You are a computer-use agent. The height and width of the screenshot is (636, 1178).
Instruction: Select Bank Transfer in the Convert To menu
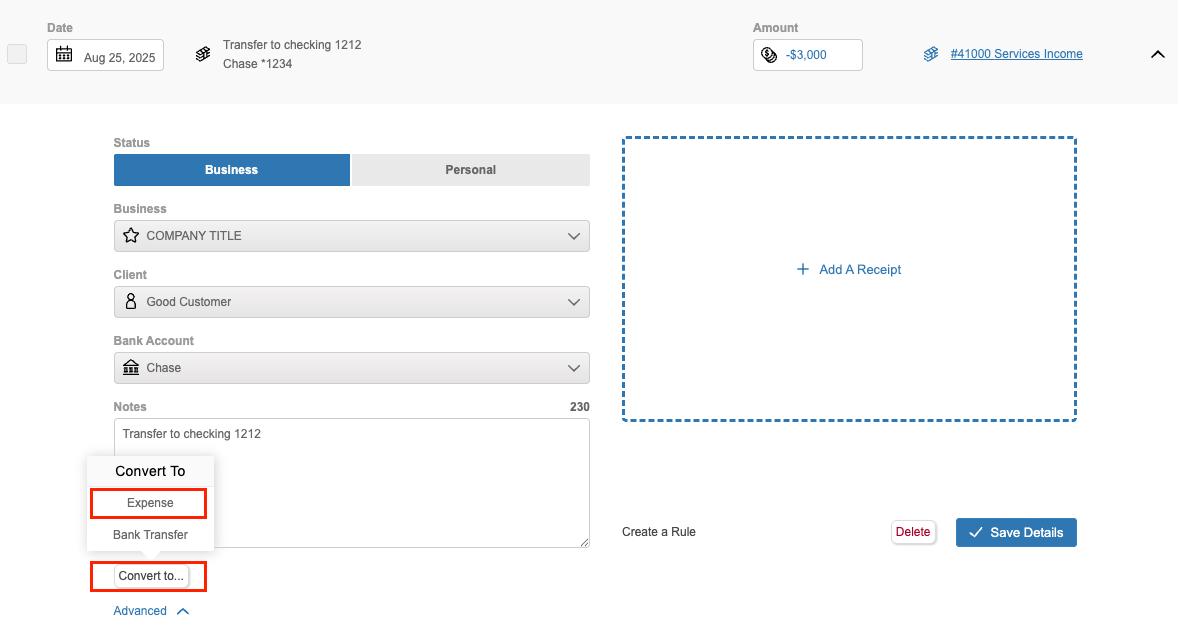click(x=150, y=535)
